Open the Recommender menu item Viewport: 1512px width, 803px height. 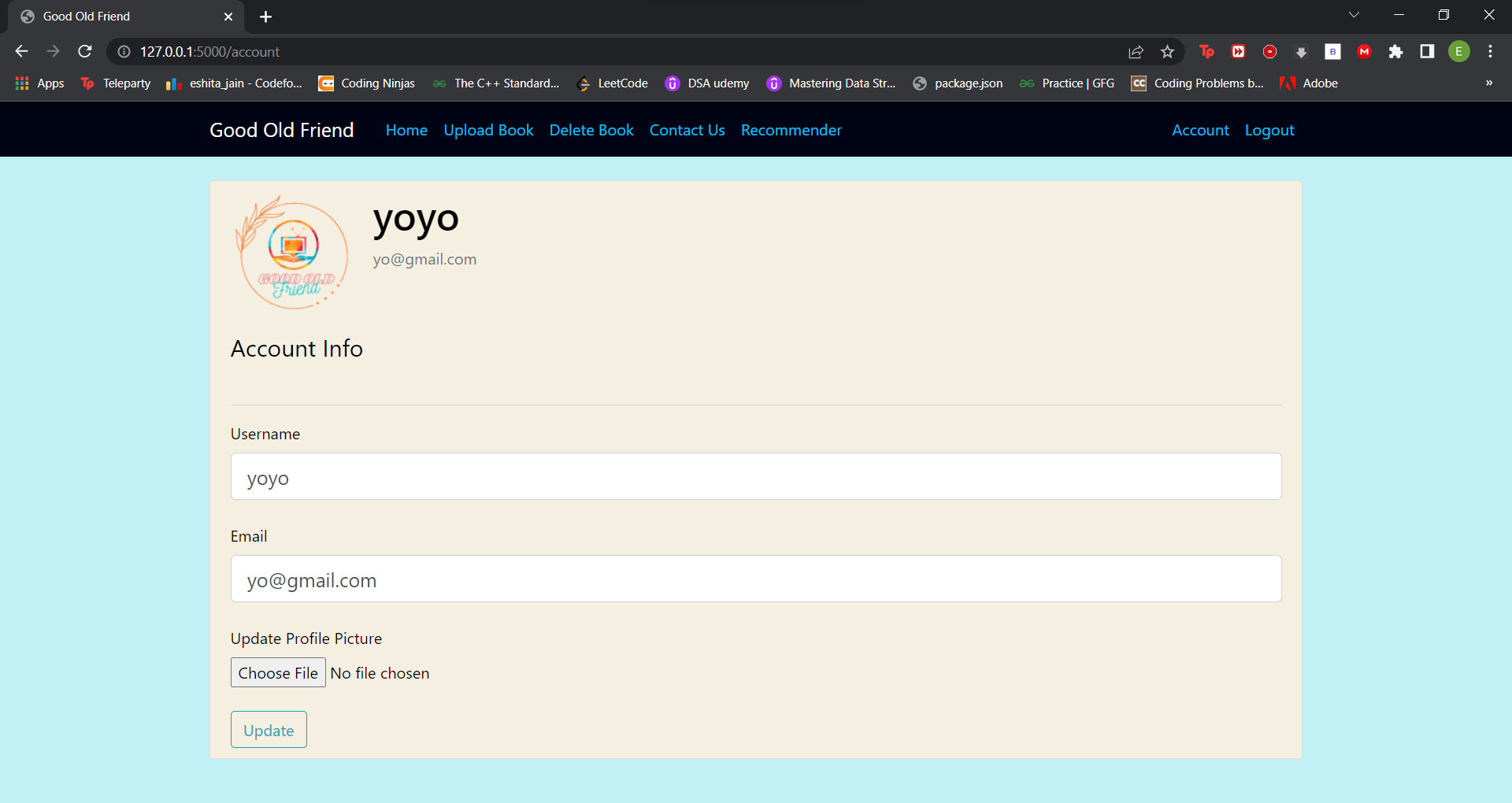791,130
